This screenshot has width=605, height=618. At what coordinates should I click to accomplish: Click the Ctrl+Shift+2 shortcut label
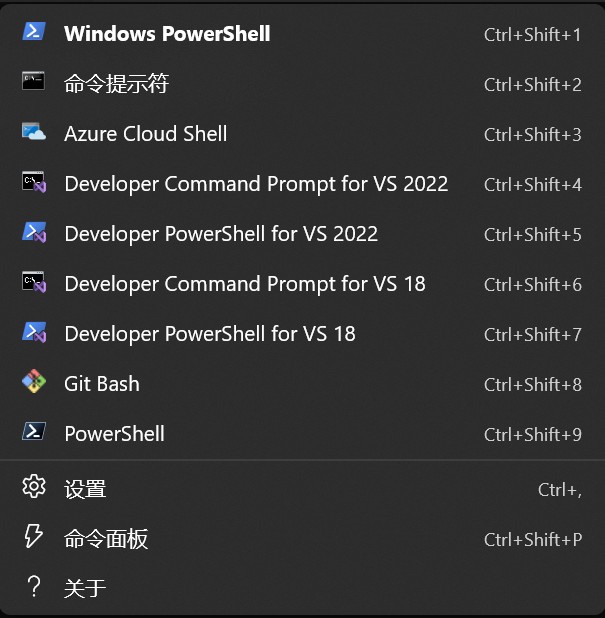tap(532, 85)
